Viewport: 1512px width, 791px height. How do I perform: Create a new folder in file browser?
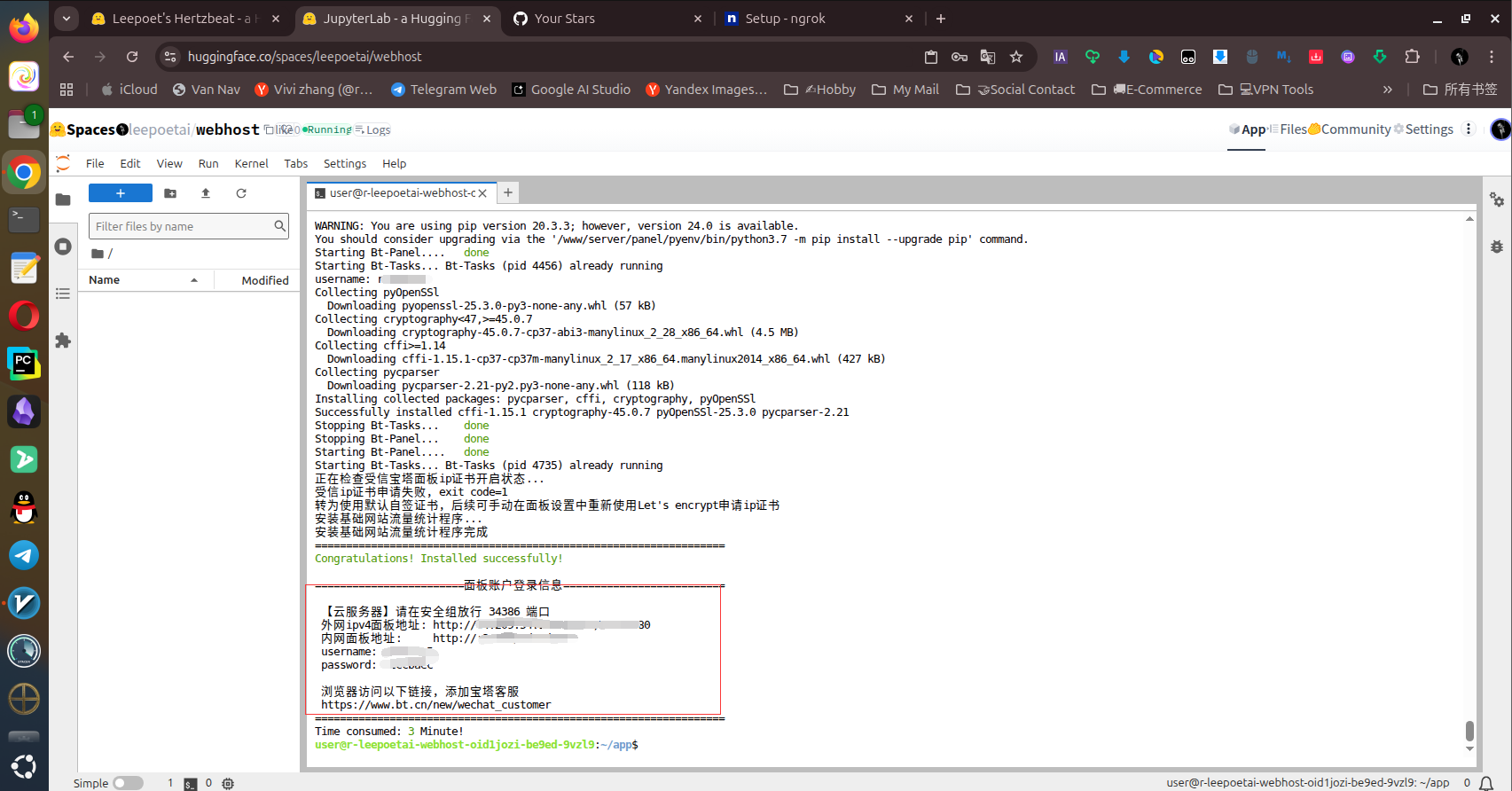[170, 193]
